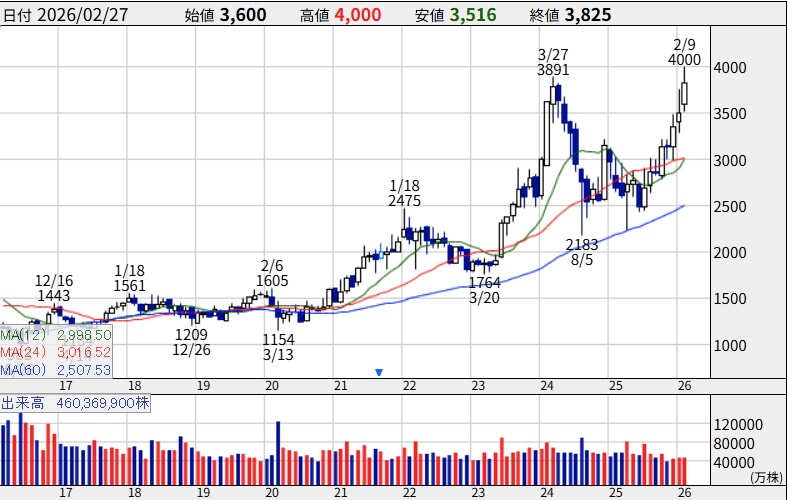
Task: Click the 2/6 1605 peak annotation
Action: point(272,273)
